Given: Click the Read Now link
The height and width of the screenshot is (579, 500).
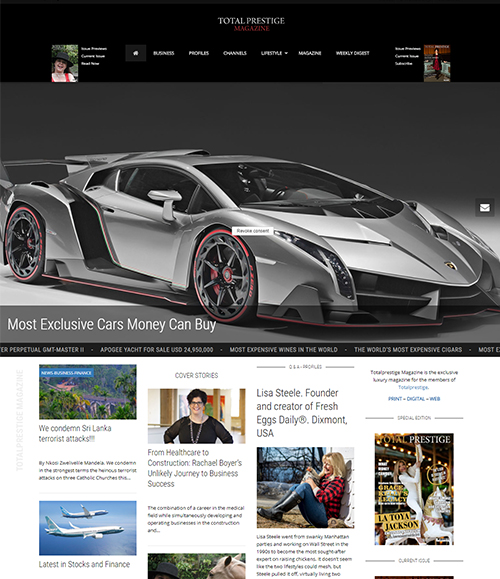Looking at the screenshot, I should click(x=90, y=64).
